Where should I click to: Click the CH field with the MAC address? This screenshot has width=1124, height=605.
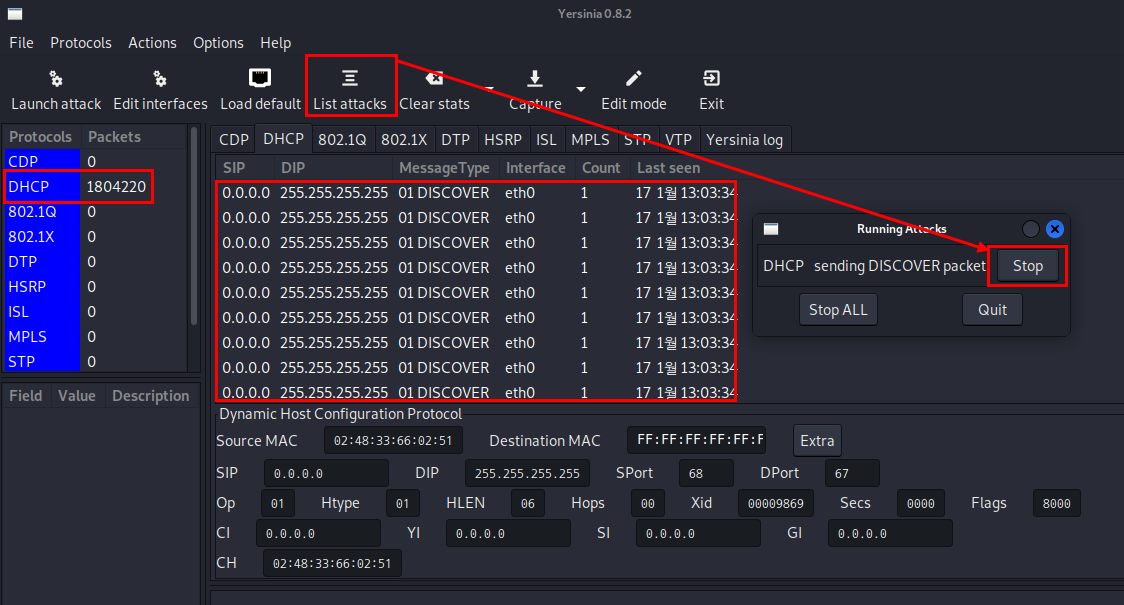coord(332,563)
